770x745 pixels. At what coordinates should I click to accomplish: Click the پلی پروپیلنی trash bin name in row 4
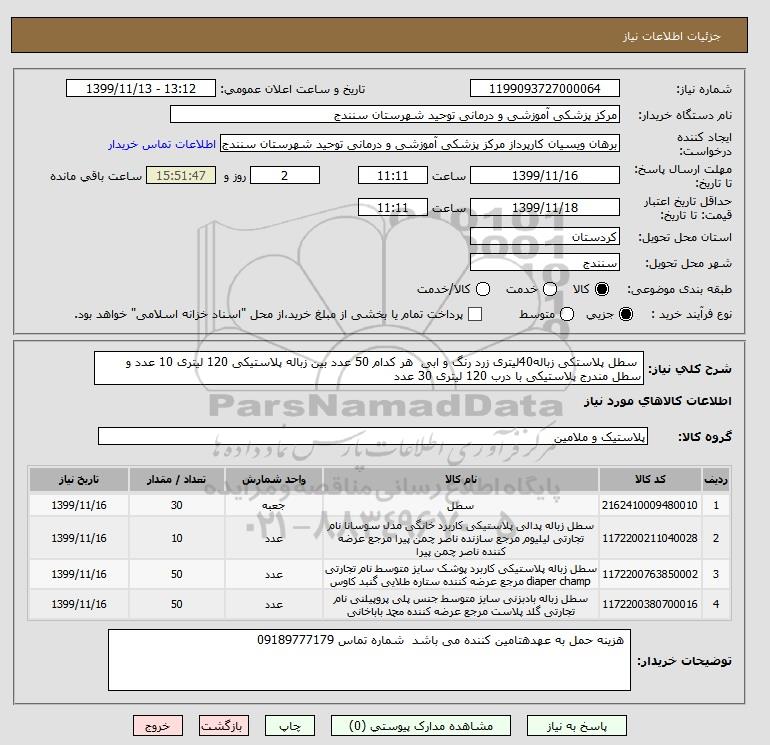[461, 605]
